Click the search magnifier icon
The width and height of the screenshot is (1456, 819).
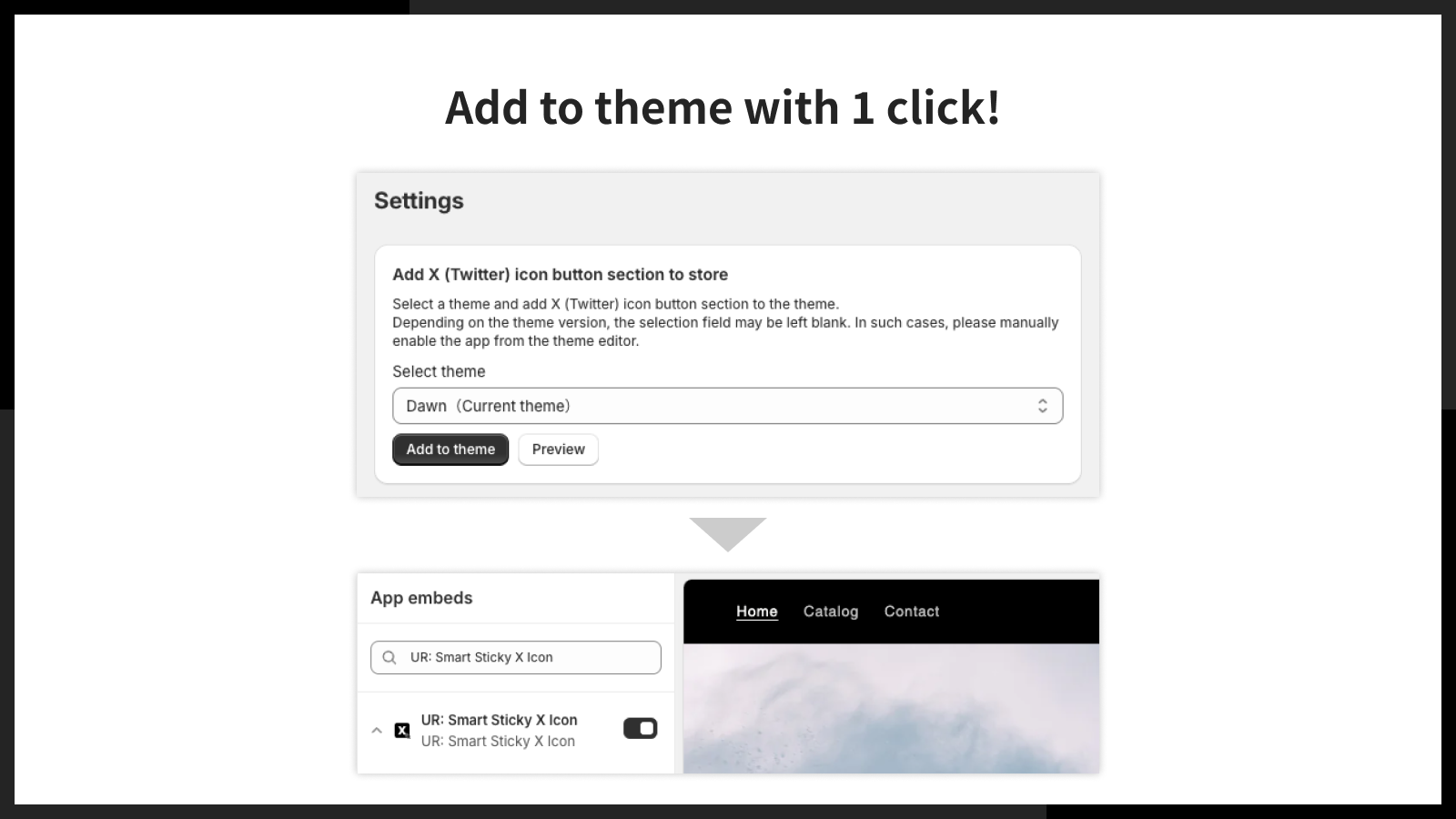click(389, 658)
